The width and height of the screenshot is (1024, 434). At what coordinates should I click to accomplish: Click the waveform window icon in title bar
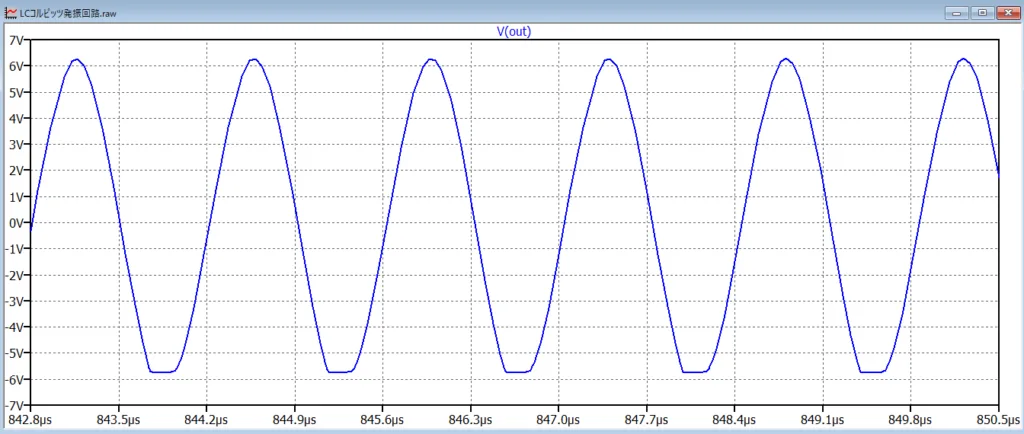tap(10, 13)
